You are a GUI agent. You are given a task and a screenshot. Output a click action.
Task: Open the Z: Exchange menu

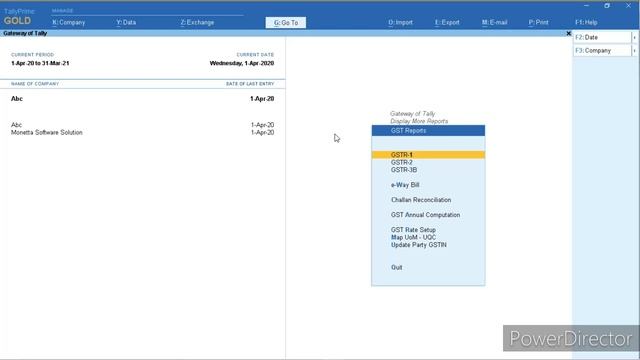pyautogui.click(x=197, y=22)
